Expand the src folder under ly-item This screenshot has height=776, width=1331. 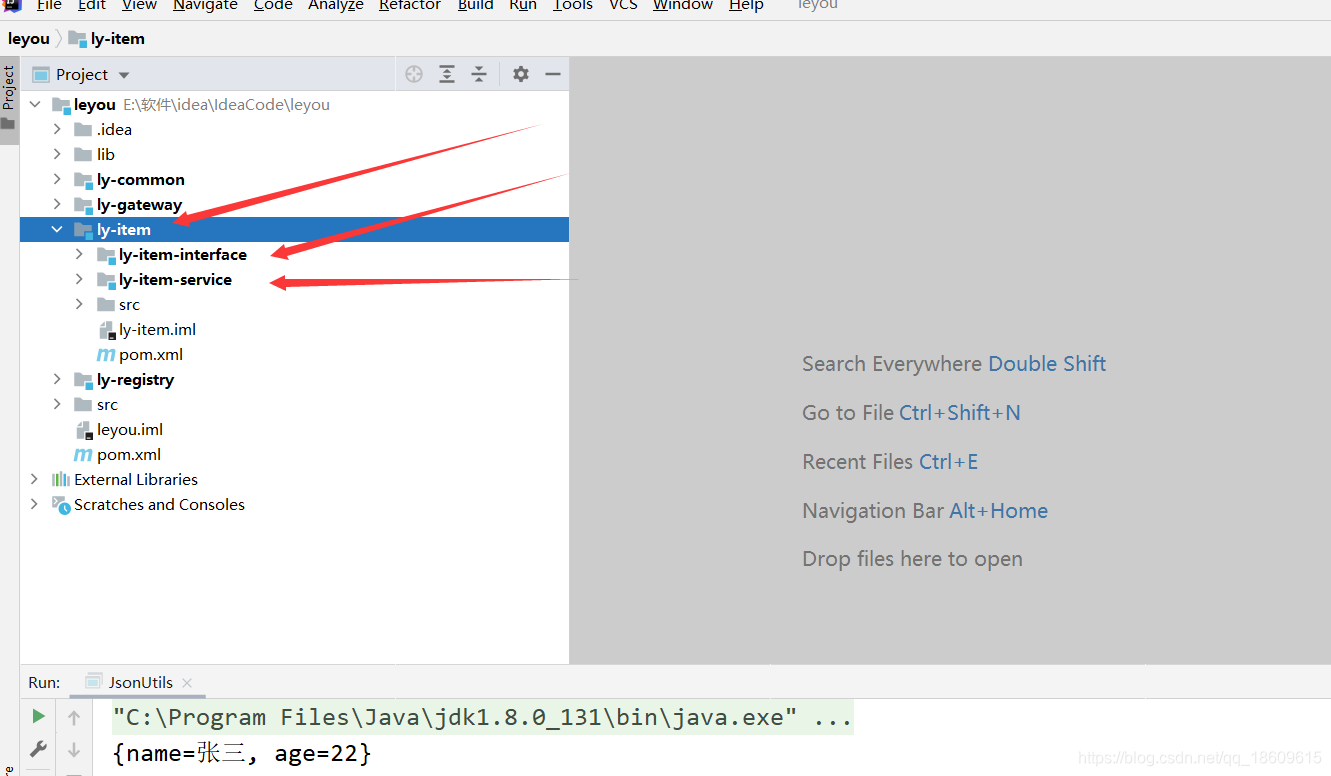79,304
